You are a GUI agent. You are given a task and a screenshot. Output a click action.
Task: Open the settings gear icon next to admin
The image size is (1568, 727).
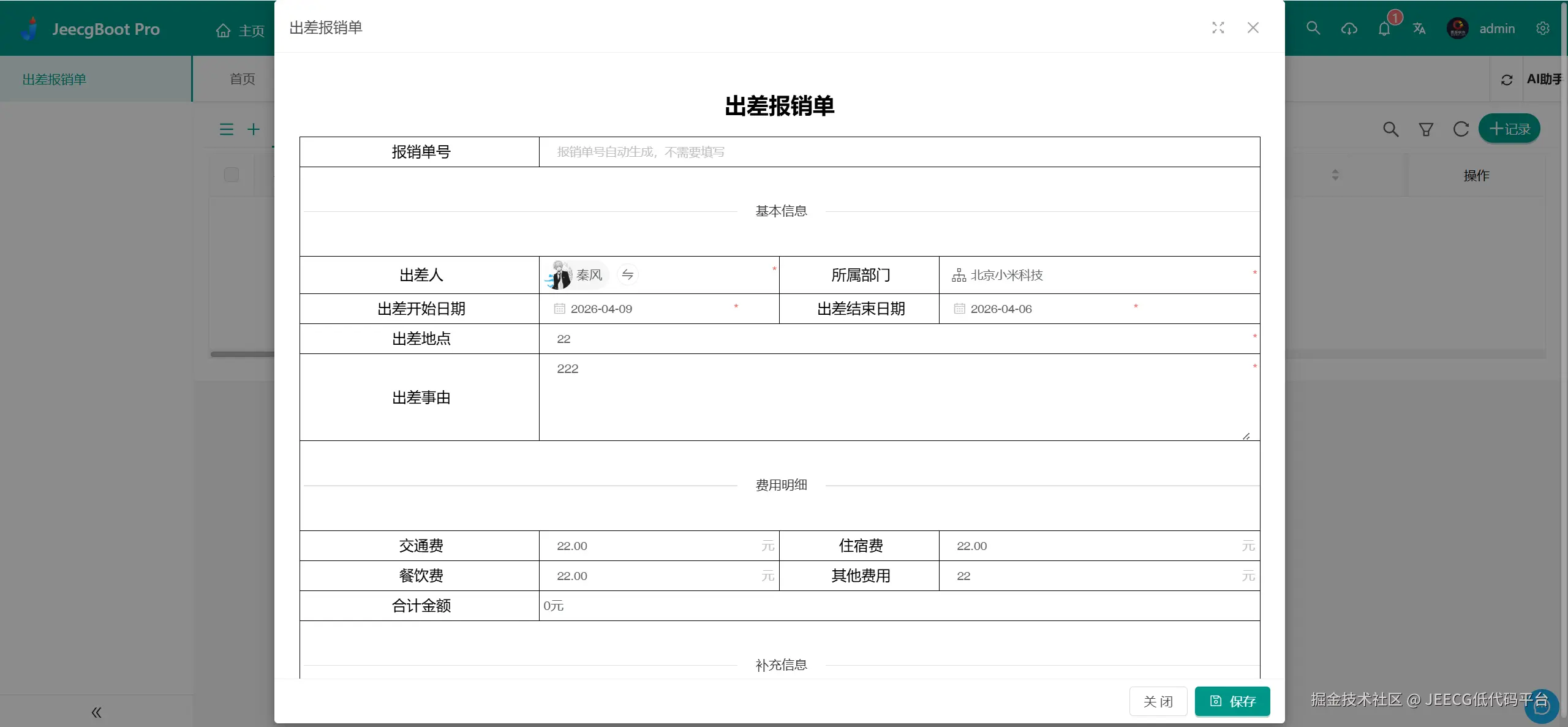point(1543,28)
